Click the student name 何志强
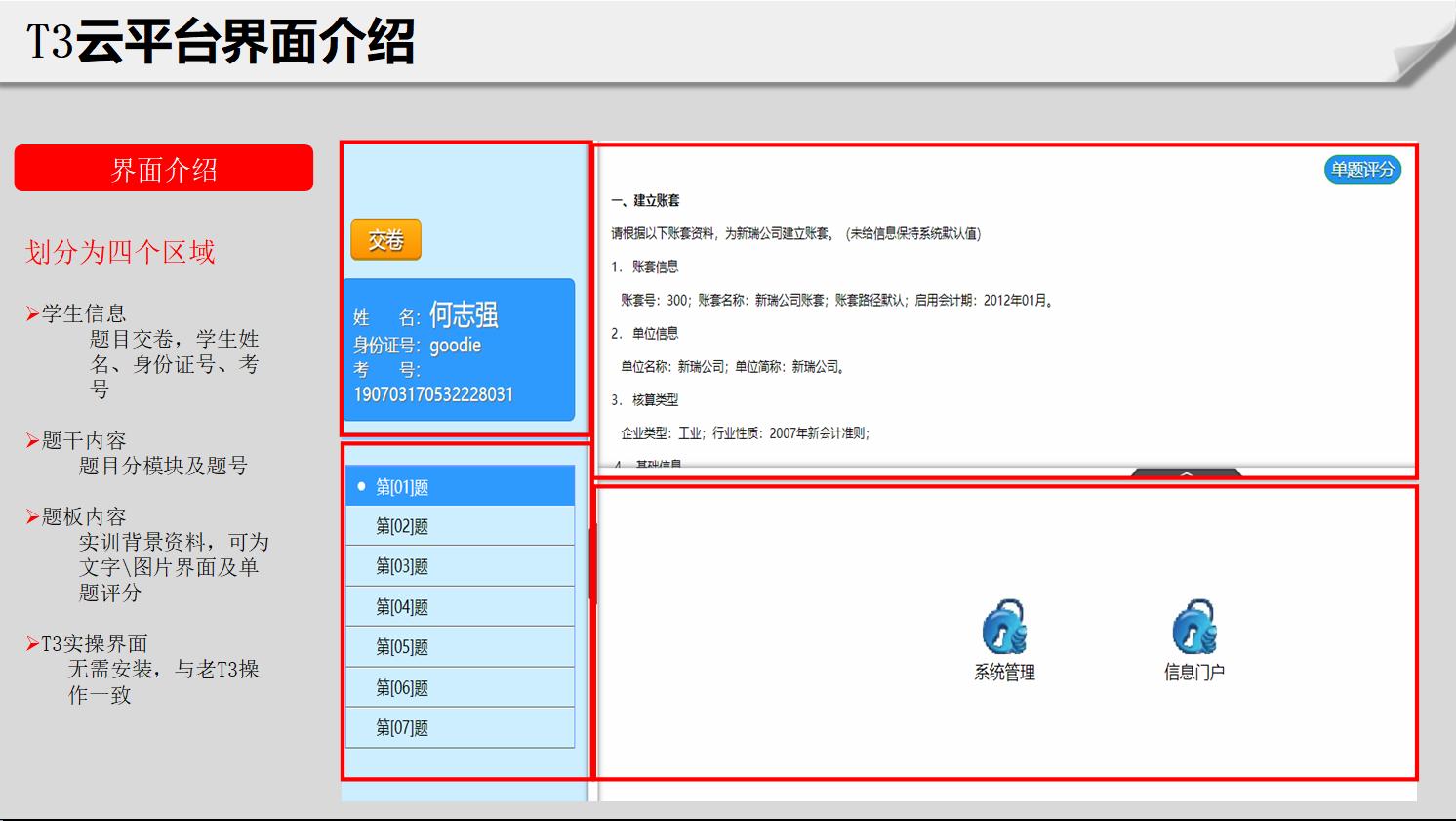Image resolution: width=1456 pixels, height=821 pixels. click(x=465, y=315)
